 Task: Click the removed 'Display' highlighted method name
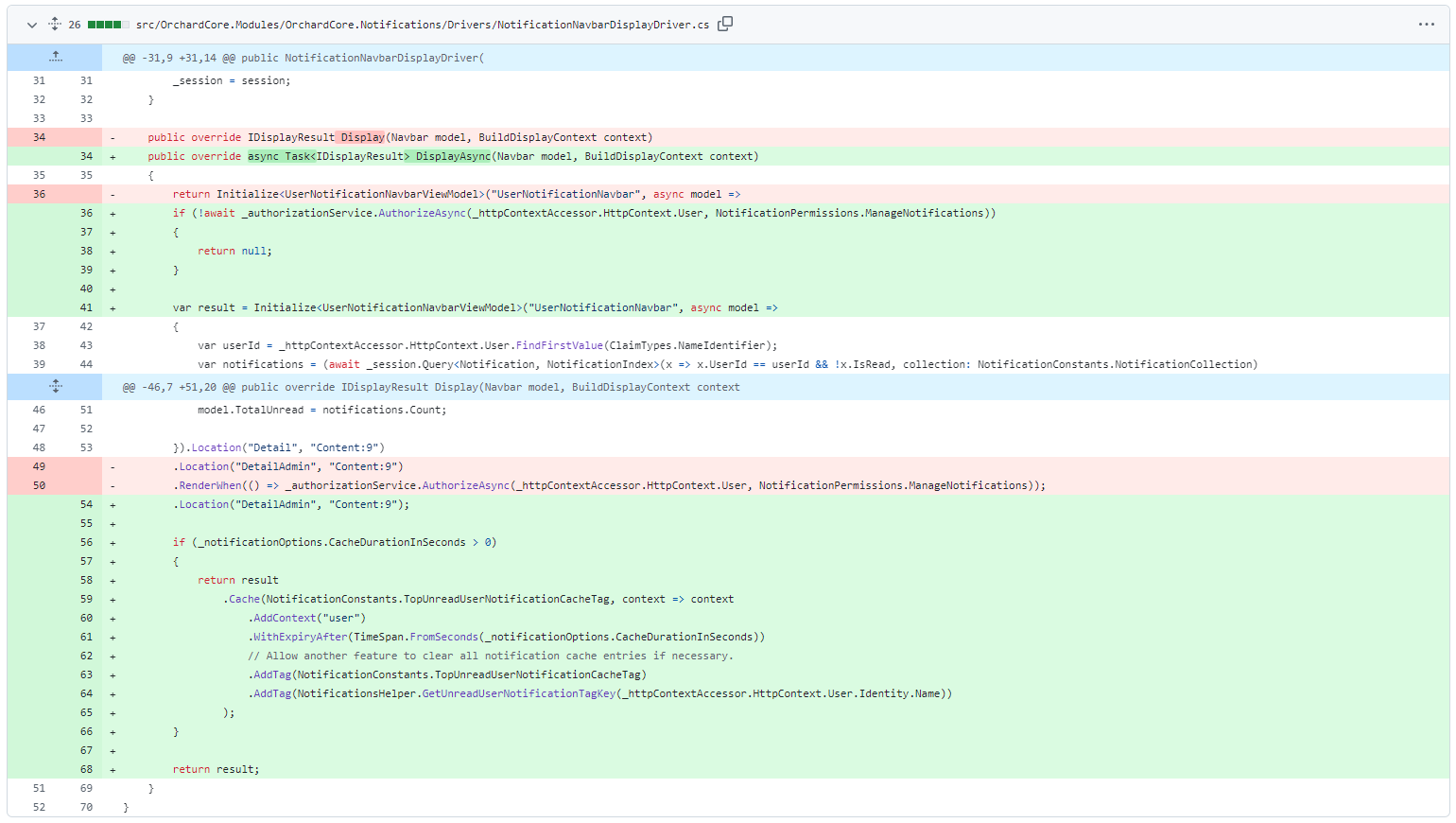[x=362, y=137]
